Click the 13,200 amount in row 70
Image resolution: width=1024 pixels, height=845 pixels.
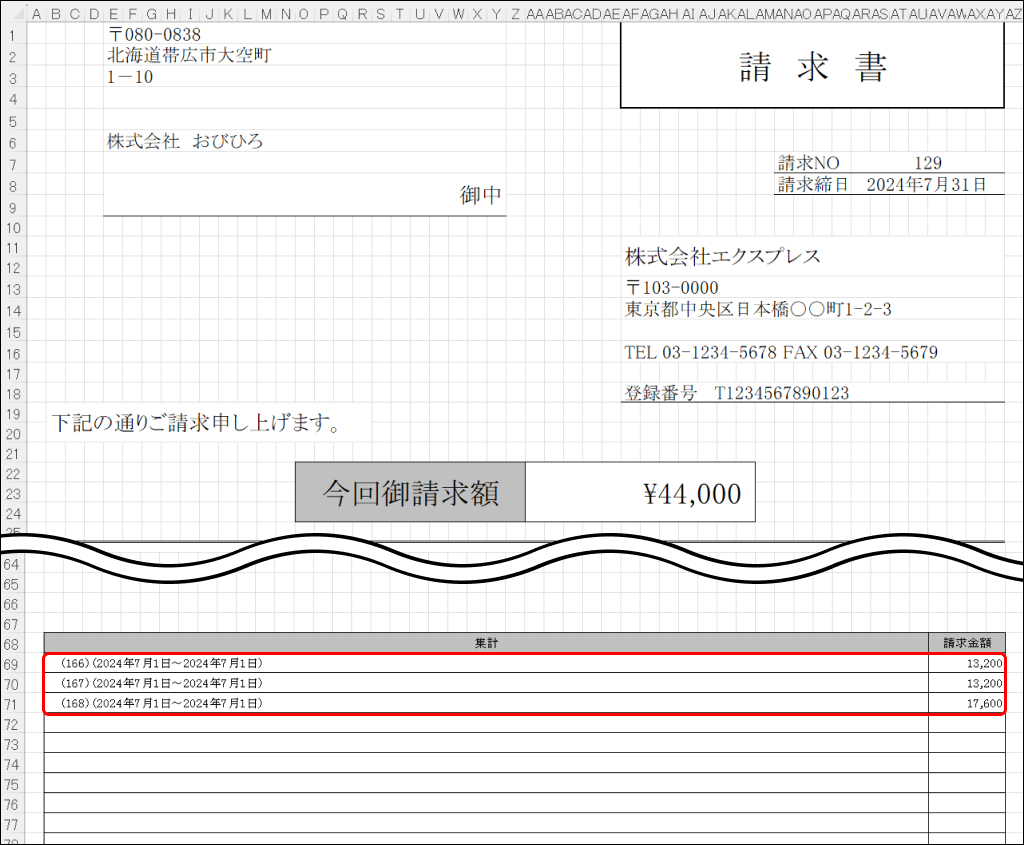point(967,684)
